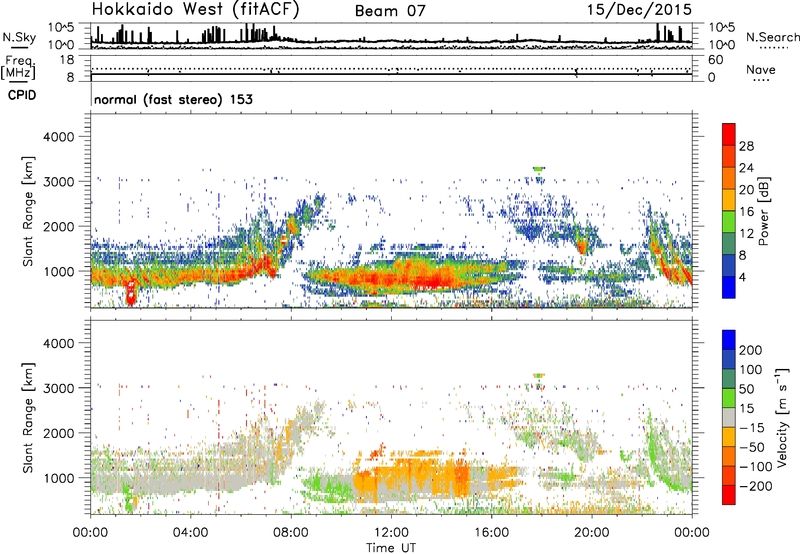
Task: Click the velocity colorbar red bottom segment
Action: point(729,495)
